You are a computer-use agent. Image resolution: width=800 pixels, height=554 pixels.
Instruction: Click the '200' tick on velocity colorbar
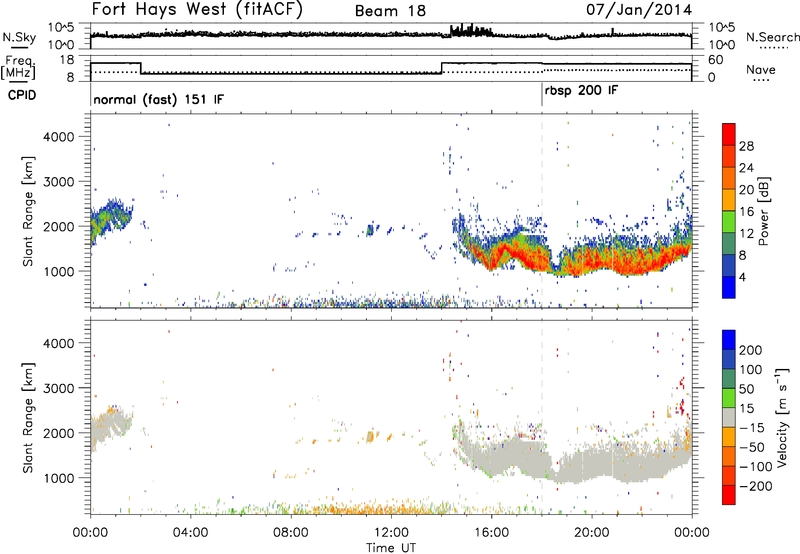click(x=751, y=350)
